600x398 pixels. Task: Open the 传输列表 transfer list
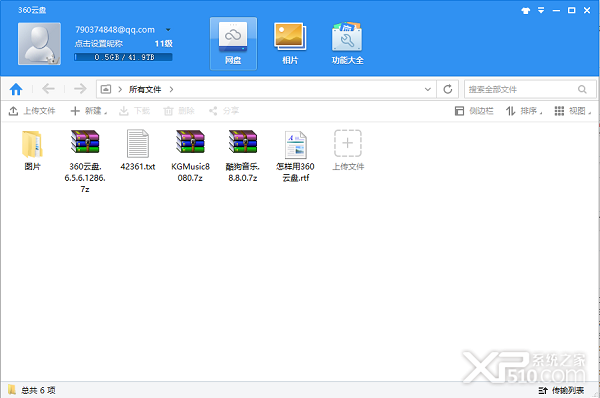561,390
